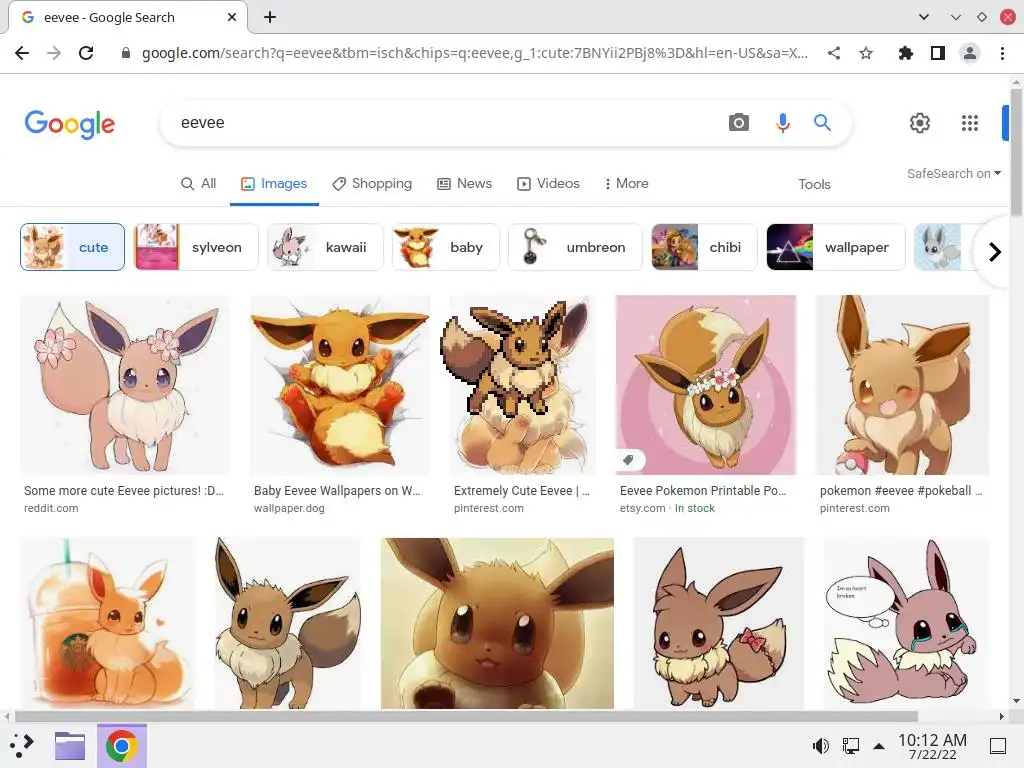Open the clock showing 10:12 AM
Image resolution: width=1024 pixels, height=768 pixels.
click(x=933, y=746)
